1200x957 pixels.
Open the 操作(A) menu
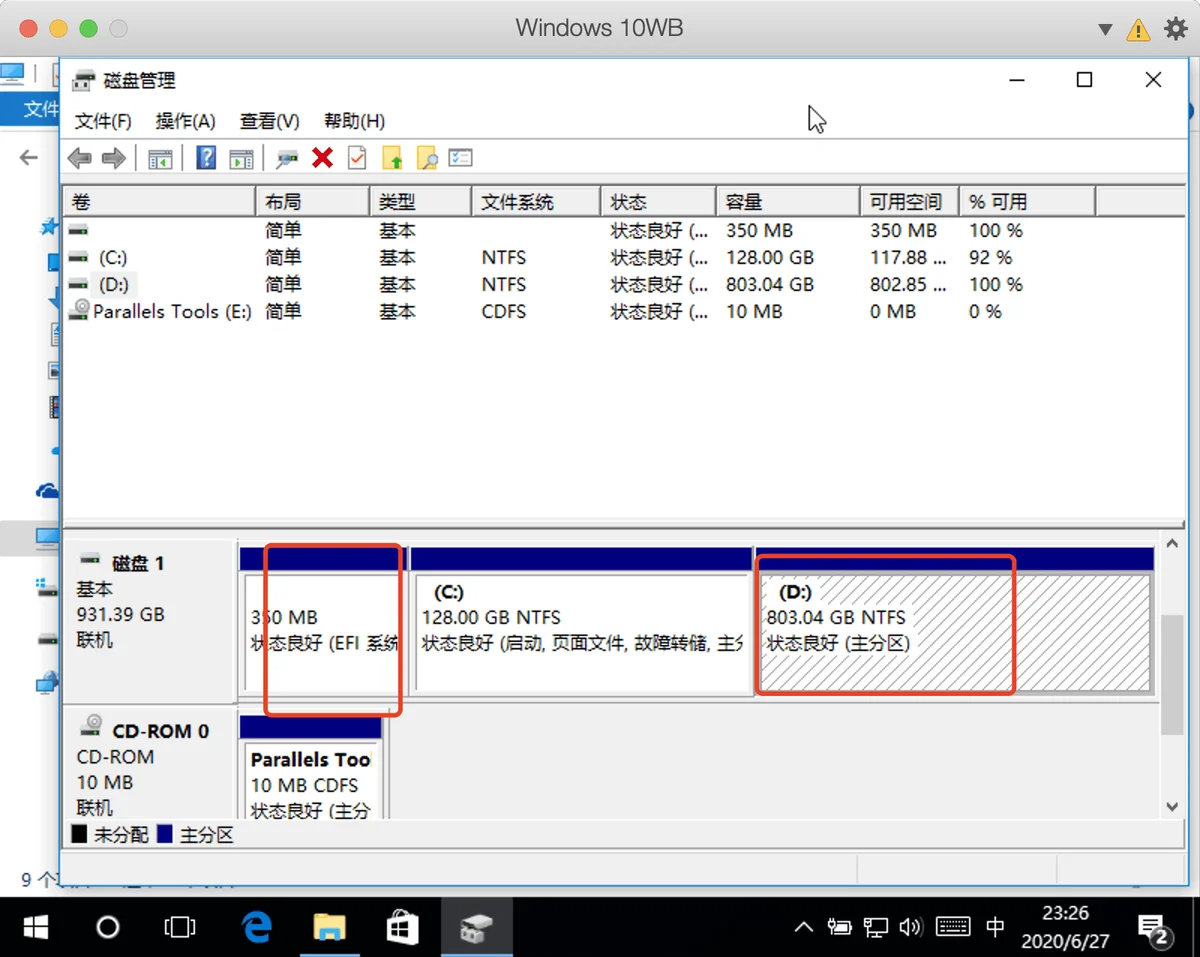185,121
